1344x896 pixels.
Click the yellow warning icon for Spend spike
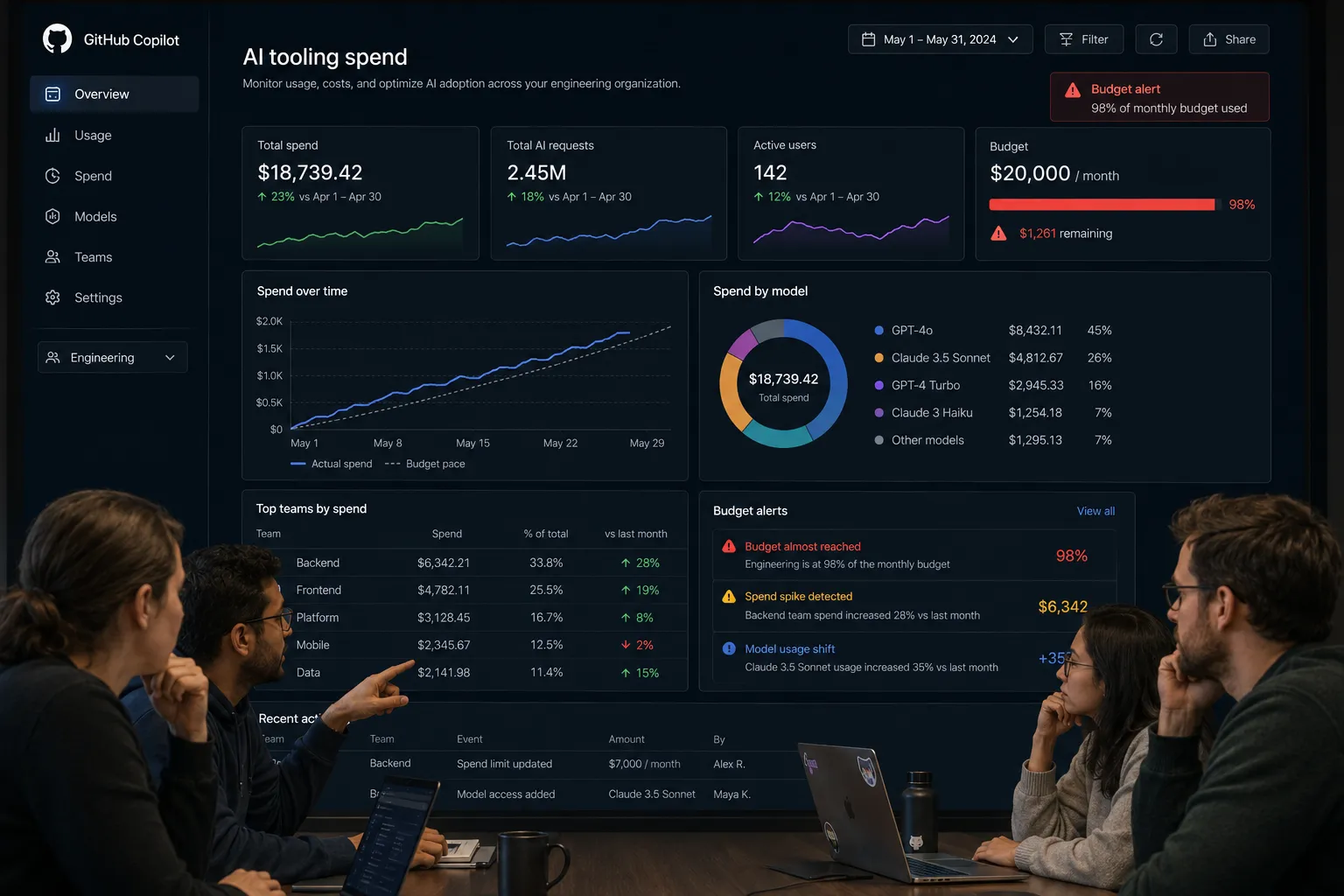[729, 596]
